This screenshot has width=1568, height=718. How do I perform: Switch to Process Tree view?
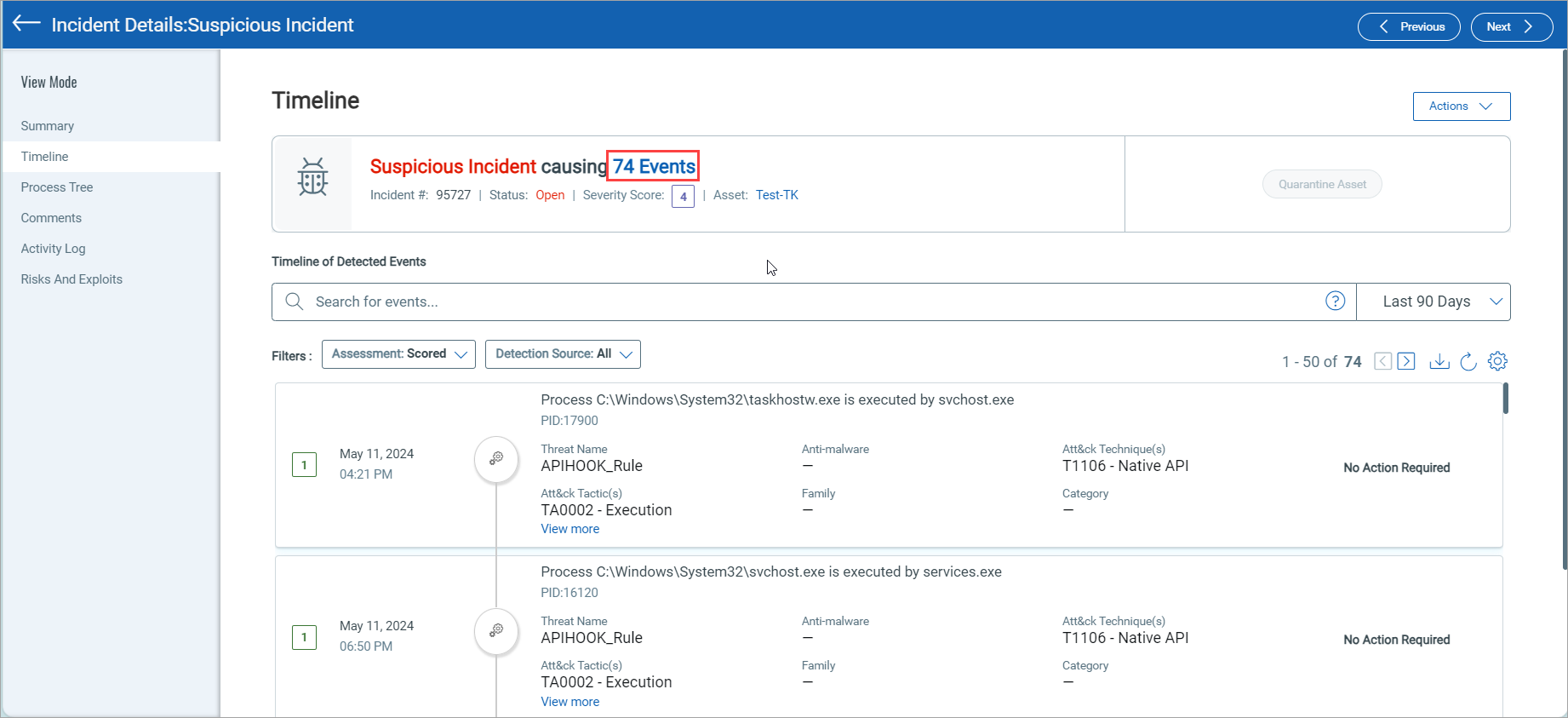(57, 187)
